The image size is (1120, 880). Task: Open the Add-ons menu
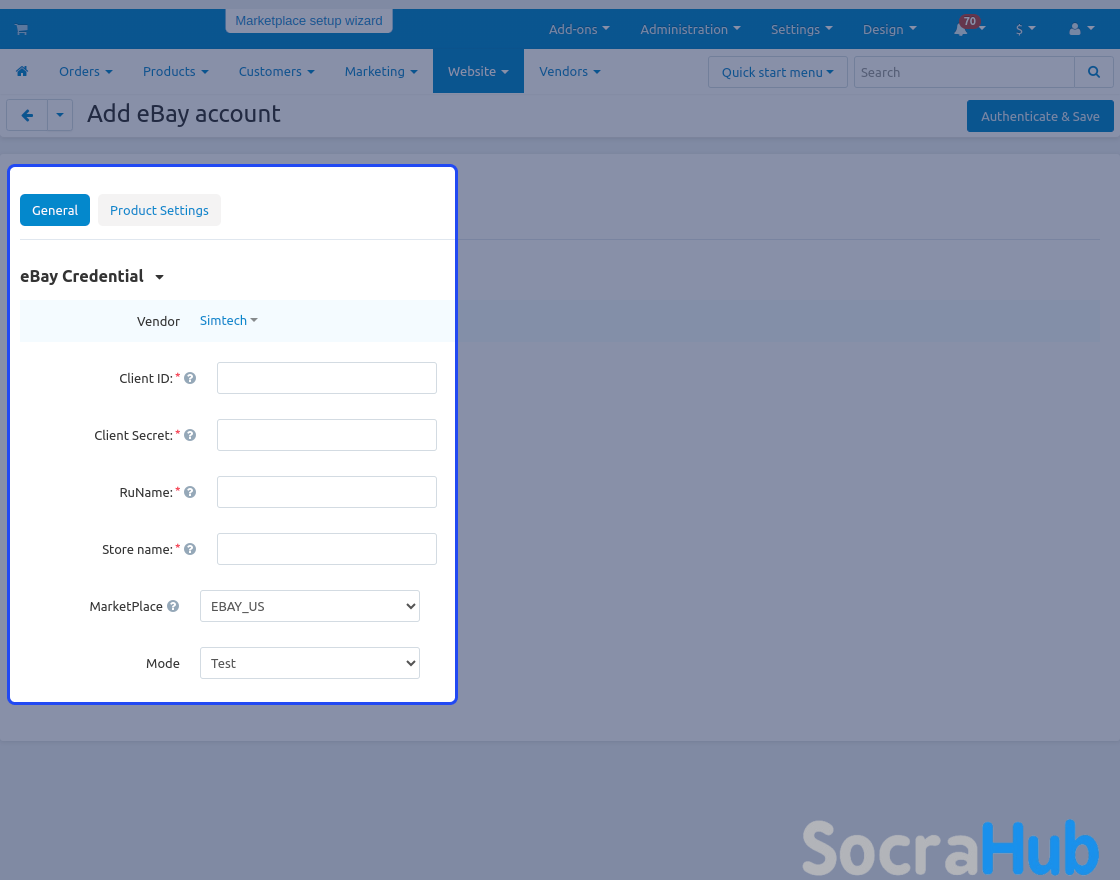click(x=579, y=30)
